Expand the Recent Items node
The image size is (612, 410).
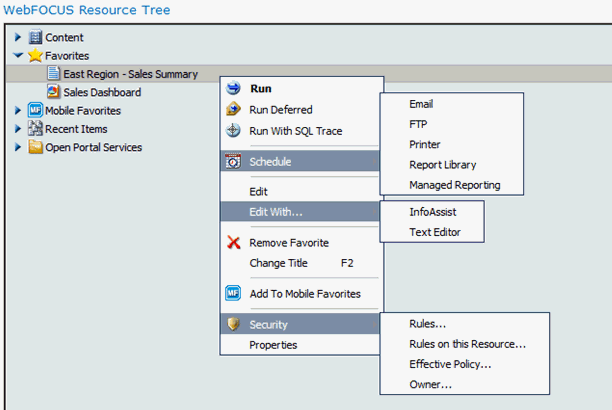pos(18,129)
